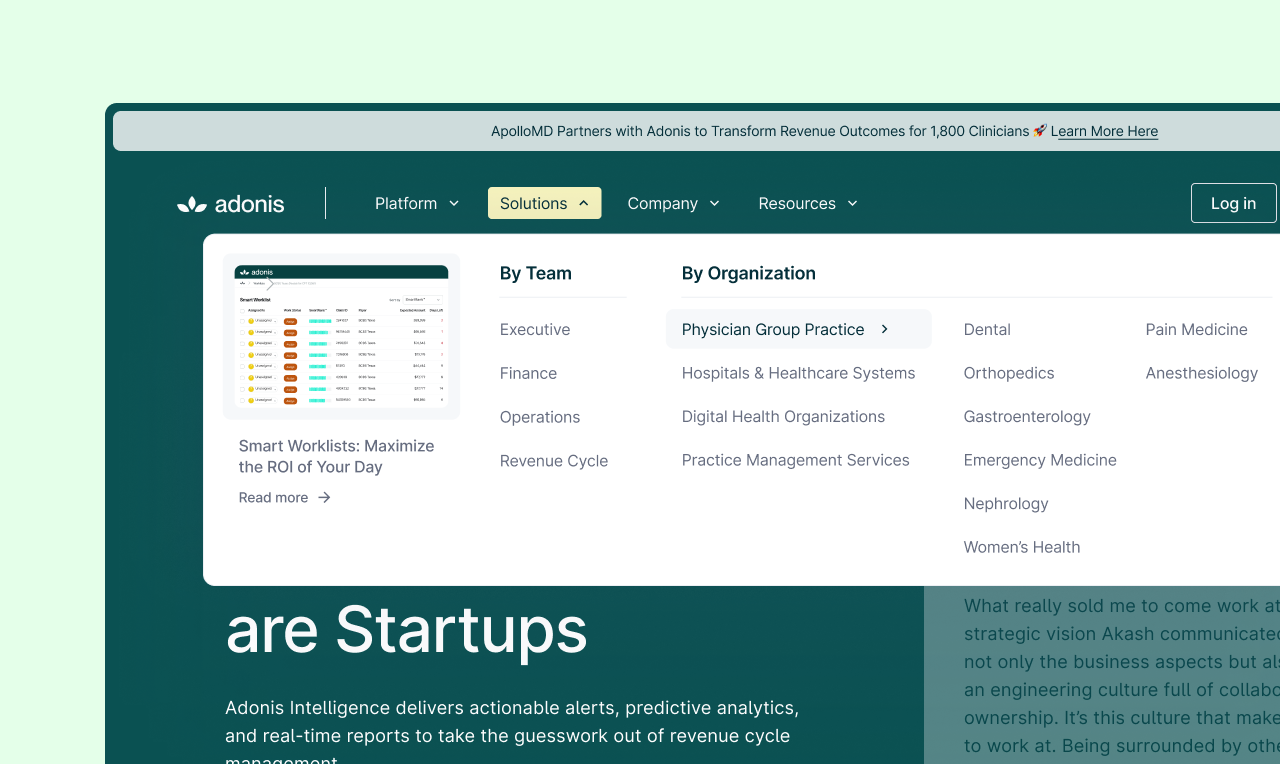Click the adonis wordmark text
Viewport: 1280px width, 764px height.
click(250, 204)
